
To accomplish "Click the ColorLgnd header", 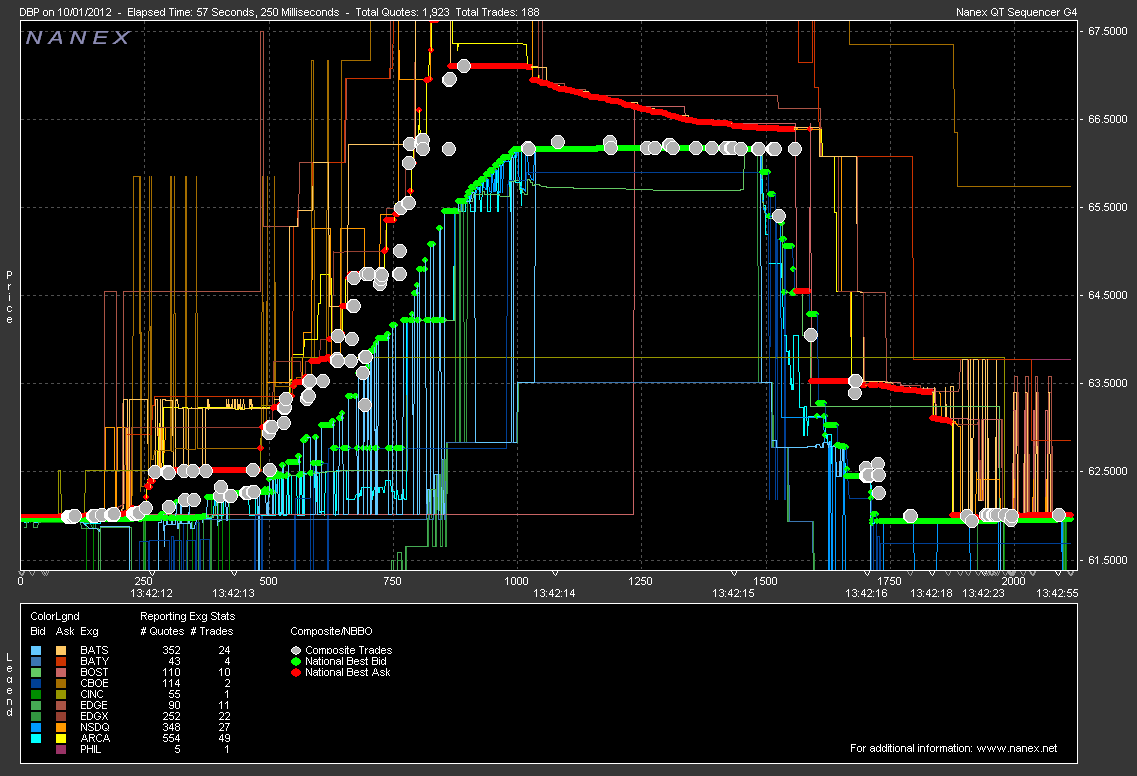I will pos(55,616).
